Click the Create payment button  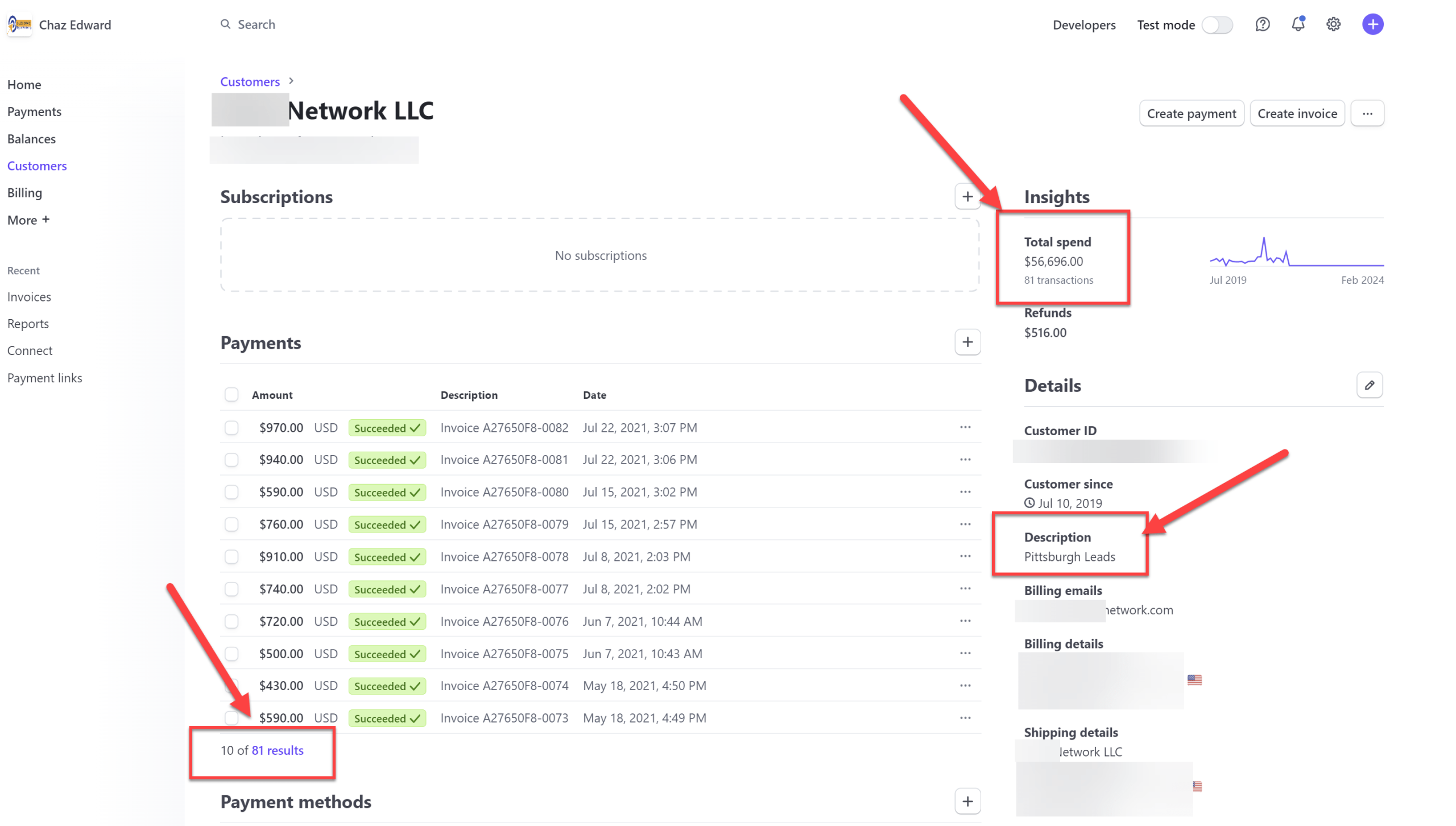[x=1191, y=113]
